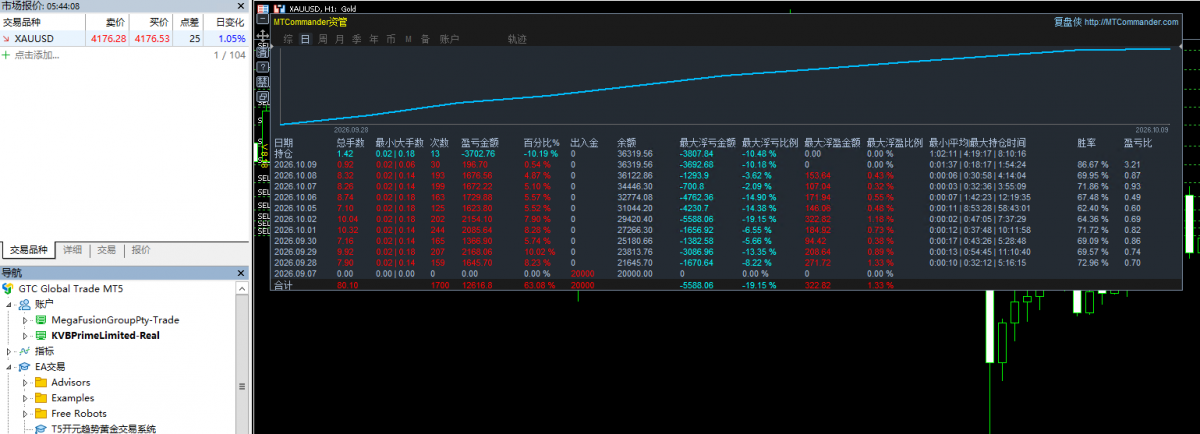Close the 导航 Navigator panel
Image resolution: width=1200 pixels, height=434 pixels.
tap(242, 272)
